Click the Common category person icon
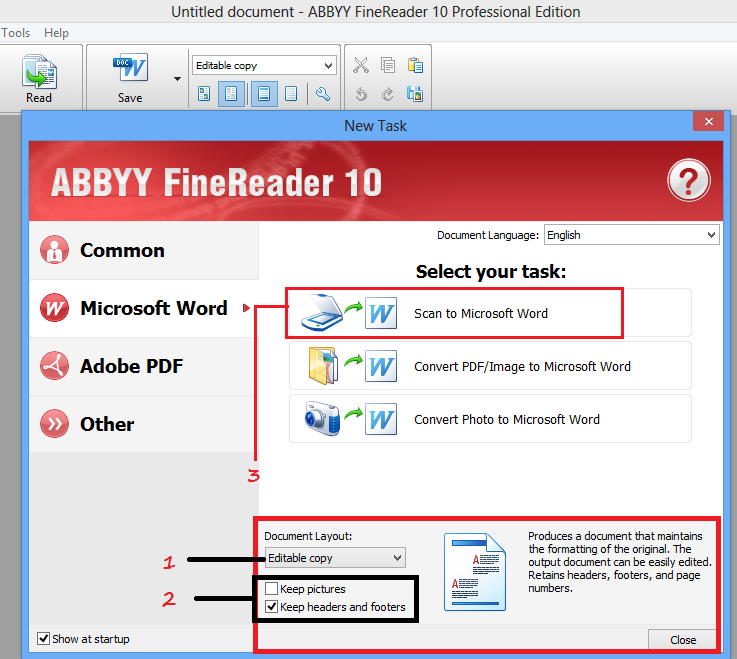737x659 pixels. (x=55, y=250)
